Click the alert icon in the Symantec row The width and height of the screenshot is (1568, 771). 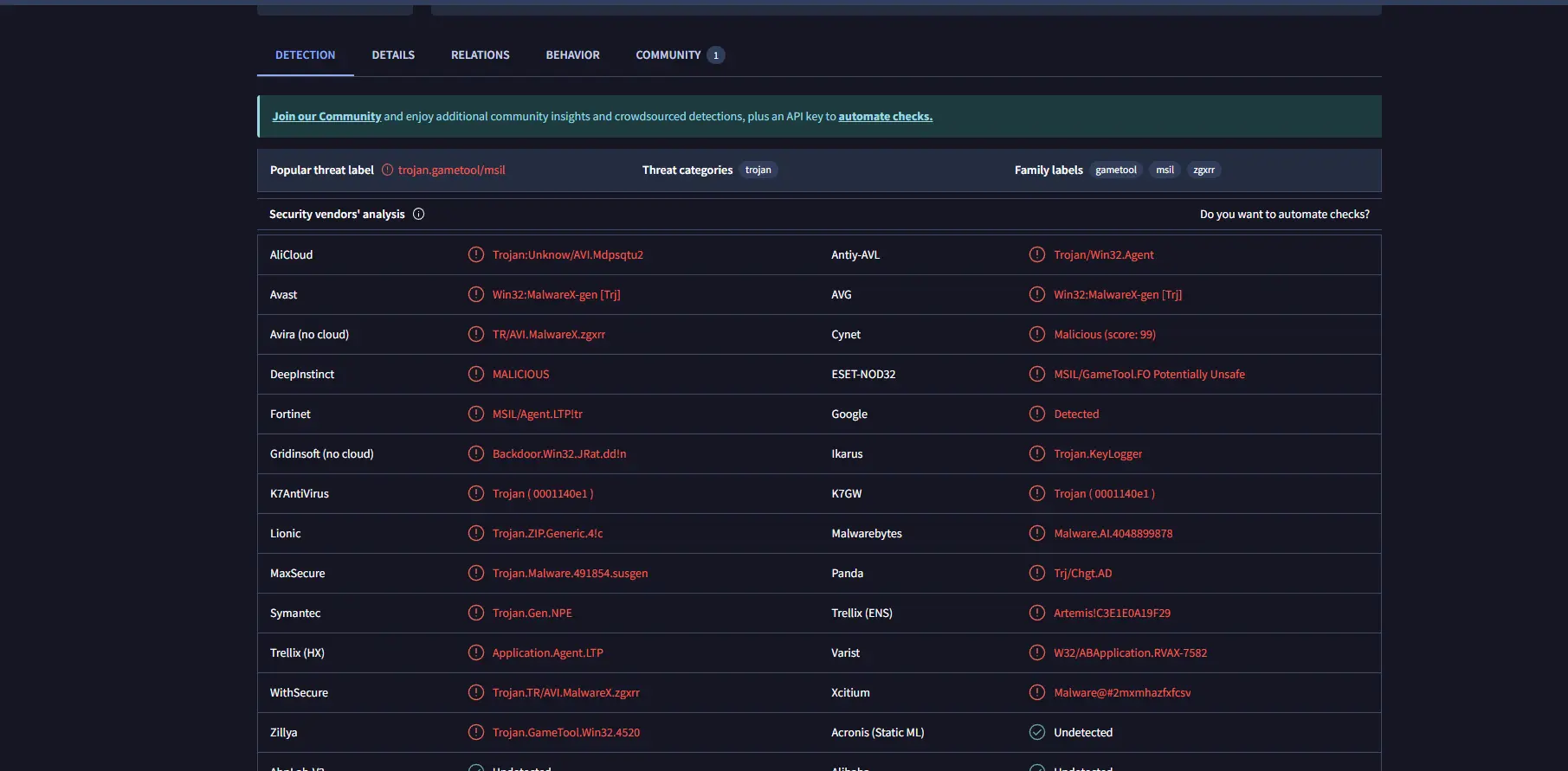(x=475, y=613)
